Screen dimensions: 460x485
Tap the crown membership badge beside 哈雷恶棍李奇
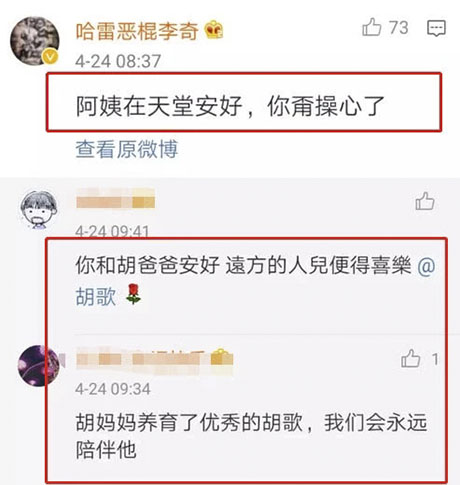click(x=214, y=30)
